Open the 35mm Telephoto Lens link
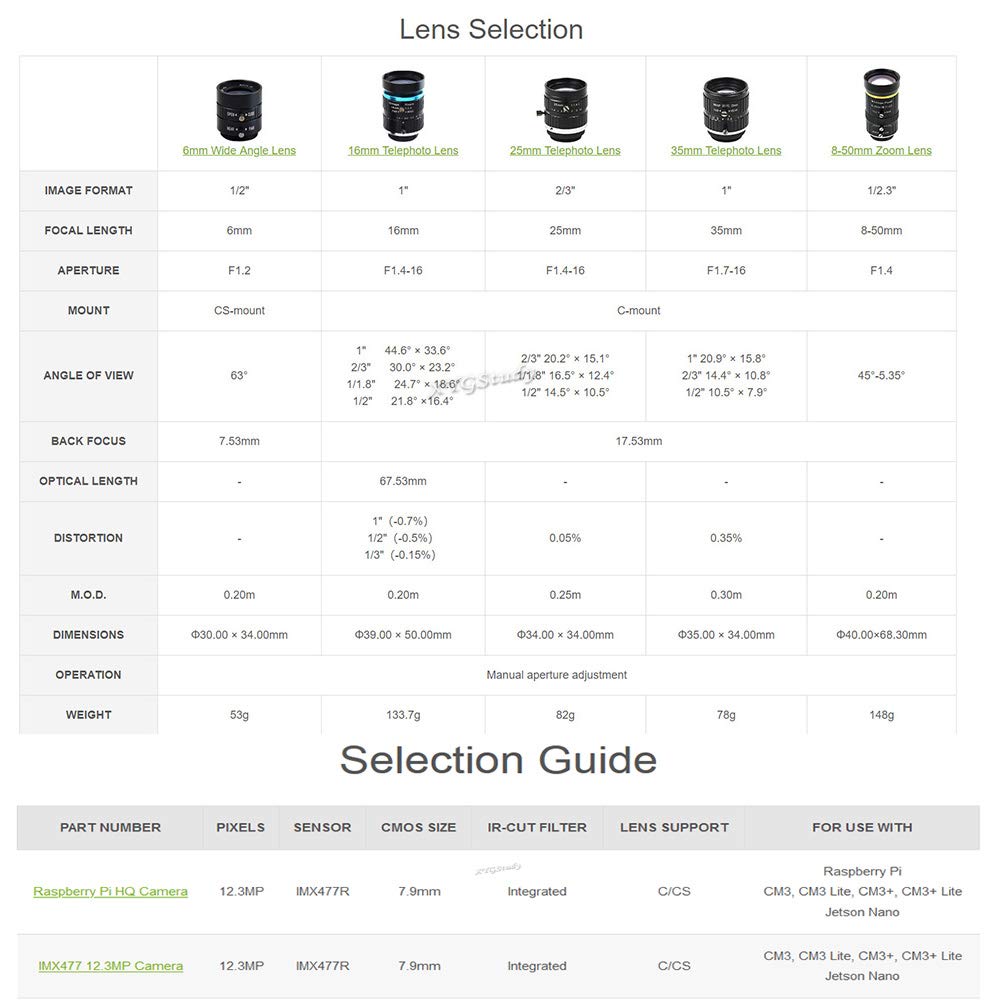 tap(726, 151)
